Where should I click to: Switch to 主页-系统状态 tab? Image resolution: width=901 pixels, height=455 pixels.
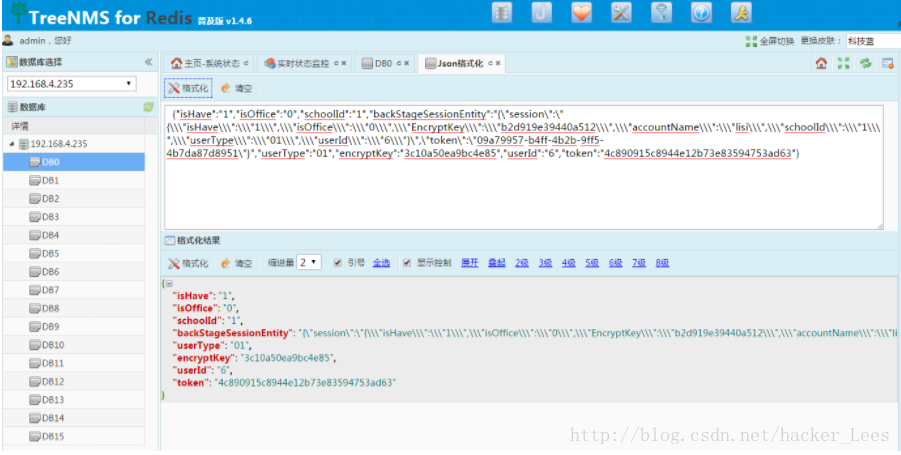coord(210,64)
